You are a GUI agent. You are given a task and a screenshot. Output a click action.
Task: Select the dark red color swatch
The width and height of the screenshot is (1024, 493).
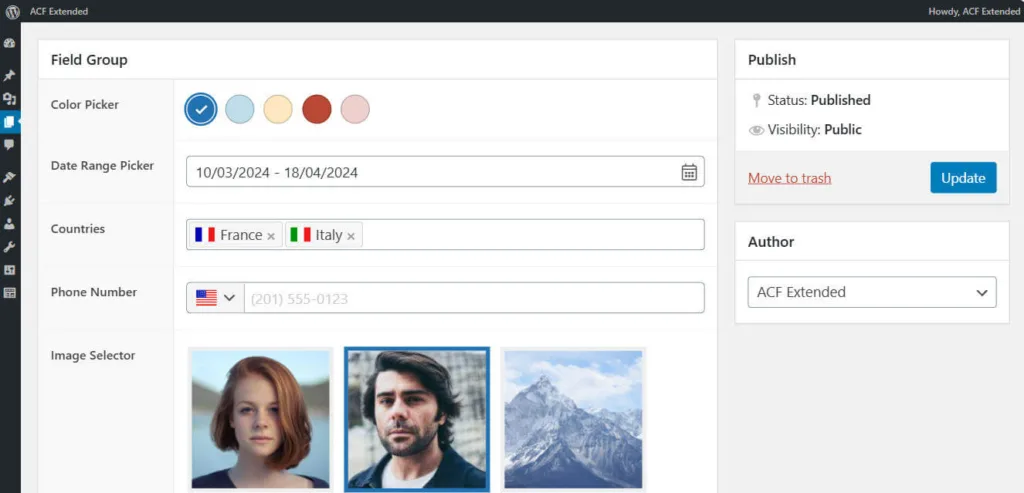click(x=317, y=109)
